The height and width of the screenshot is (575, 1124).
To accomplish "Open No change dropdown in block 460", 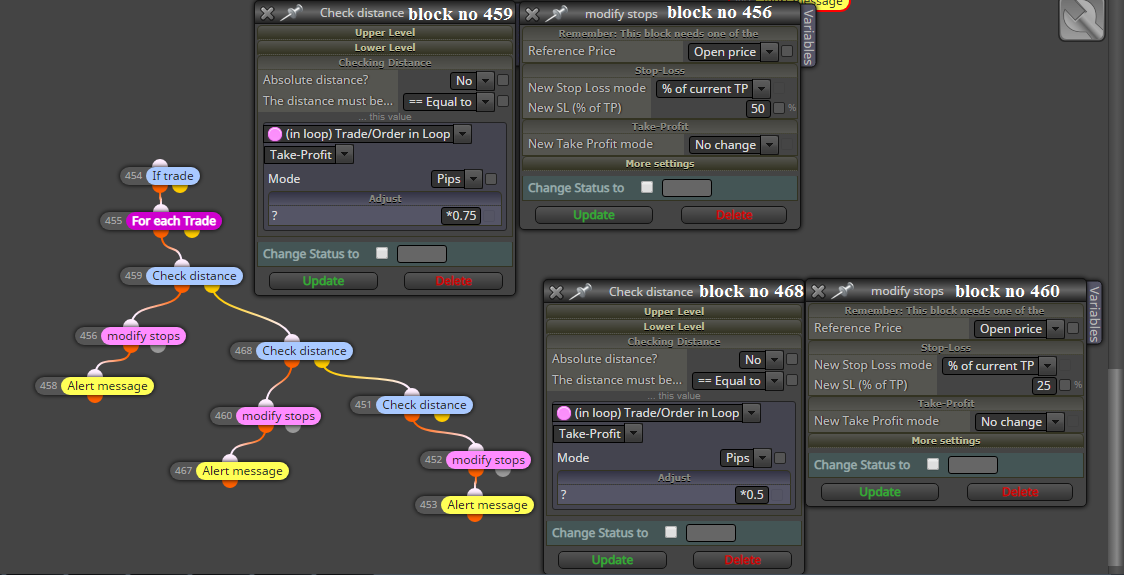I will [1019, 422].
